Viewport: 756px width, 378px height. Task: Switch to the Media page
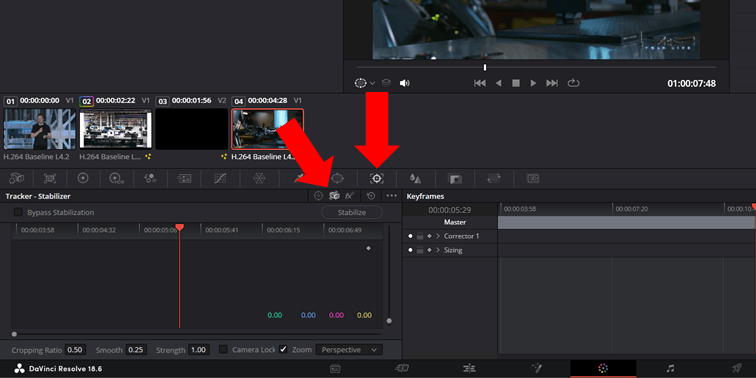click(x=335, y=369)
